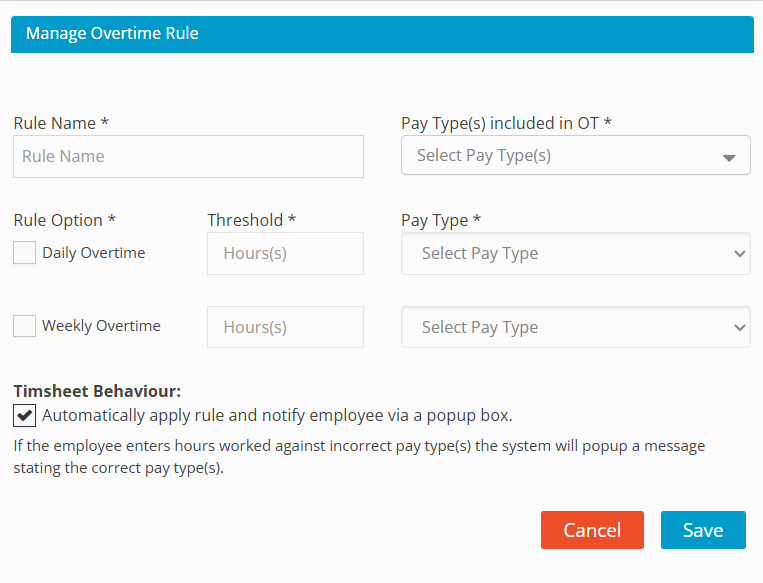Uncheck the Automatically apply rule checkbox
Screen dimensions: 763x583
pos(25,415)
